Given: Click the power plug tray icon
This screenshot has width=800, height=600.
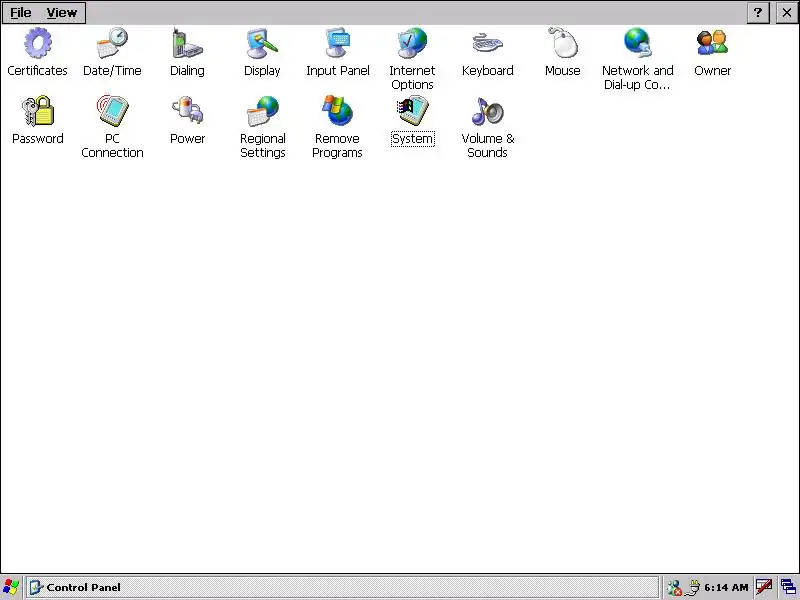Looking at the screenshot, I should (x=692, y=588).
